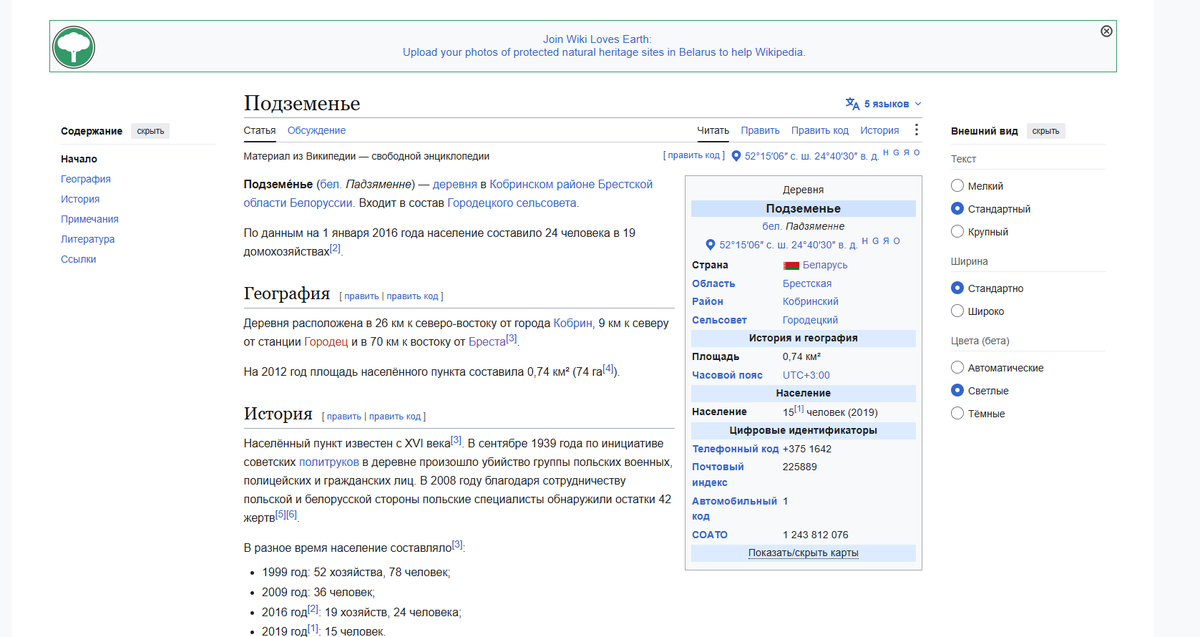Screen dimensions: 1200x637
Task: Open the Бреста link
Action: [486, 342]
